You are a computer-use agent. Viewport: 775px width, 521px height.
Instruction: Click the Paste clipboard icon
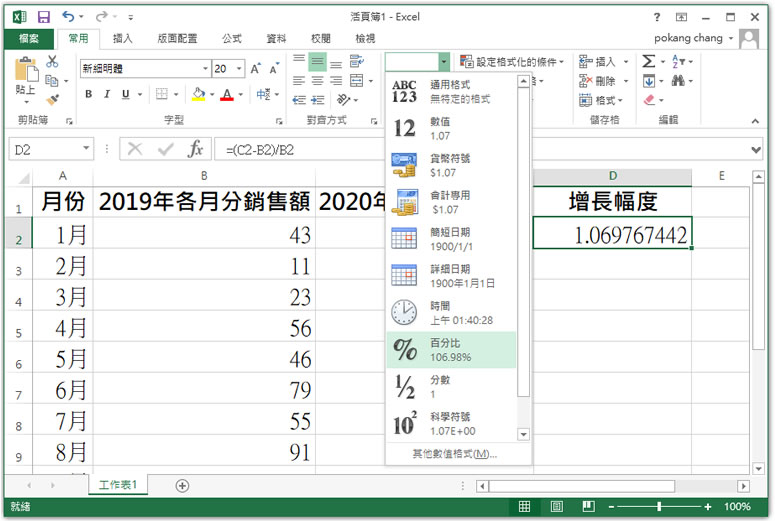[26, 69]
